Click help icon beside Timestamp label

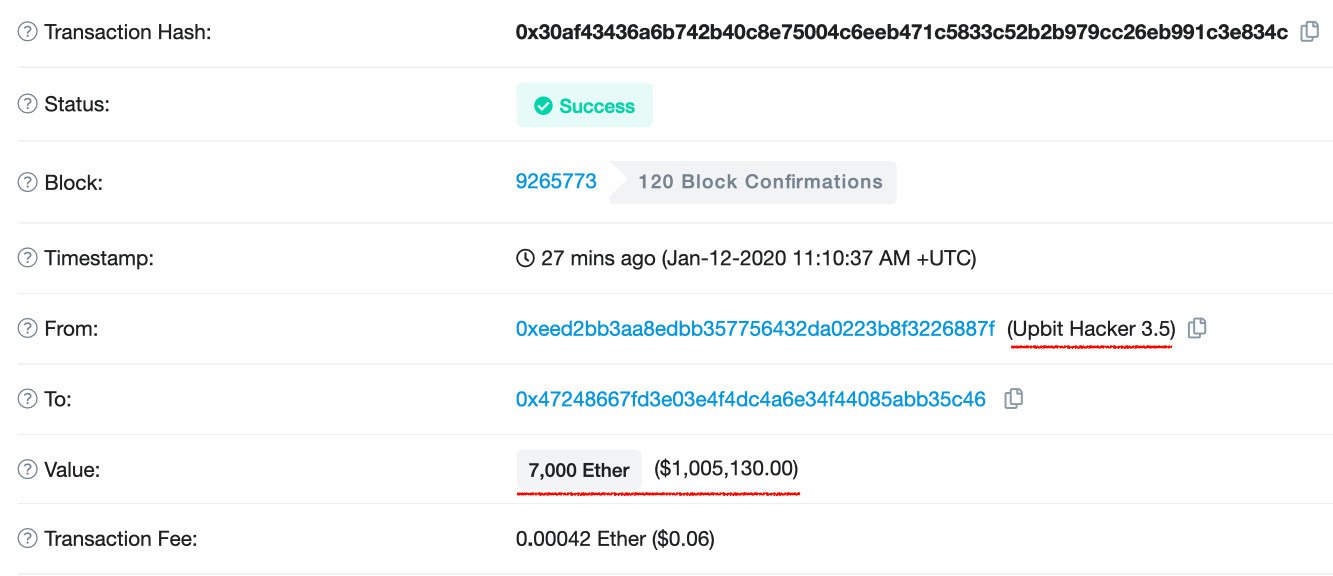[x=27, y=258]
